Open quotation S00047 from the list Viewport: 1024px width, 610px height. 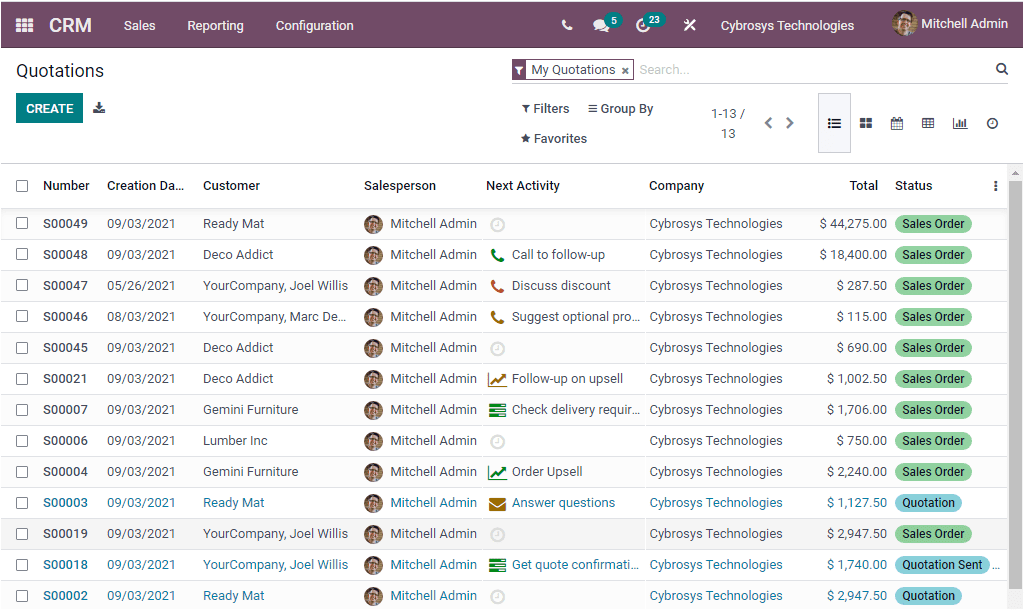[x=65, y=285]
